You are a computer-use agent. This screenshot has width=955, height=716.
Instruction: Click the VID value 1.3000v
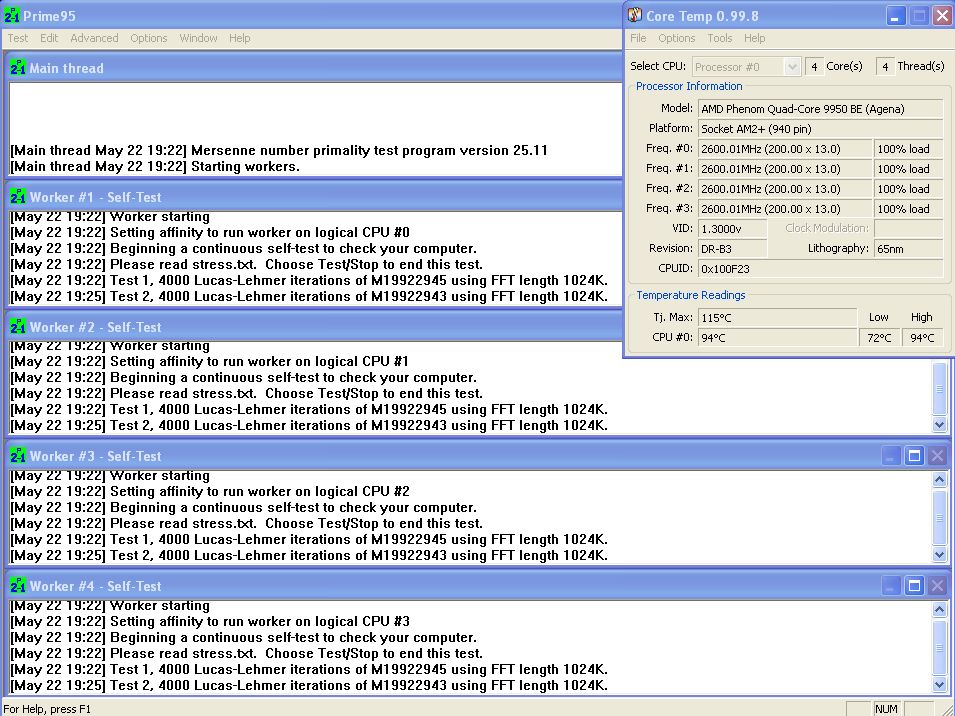[733, 229]
